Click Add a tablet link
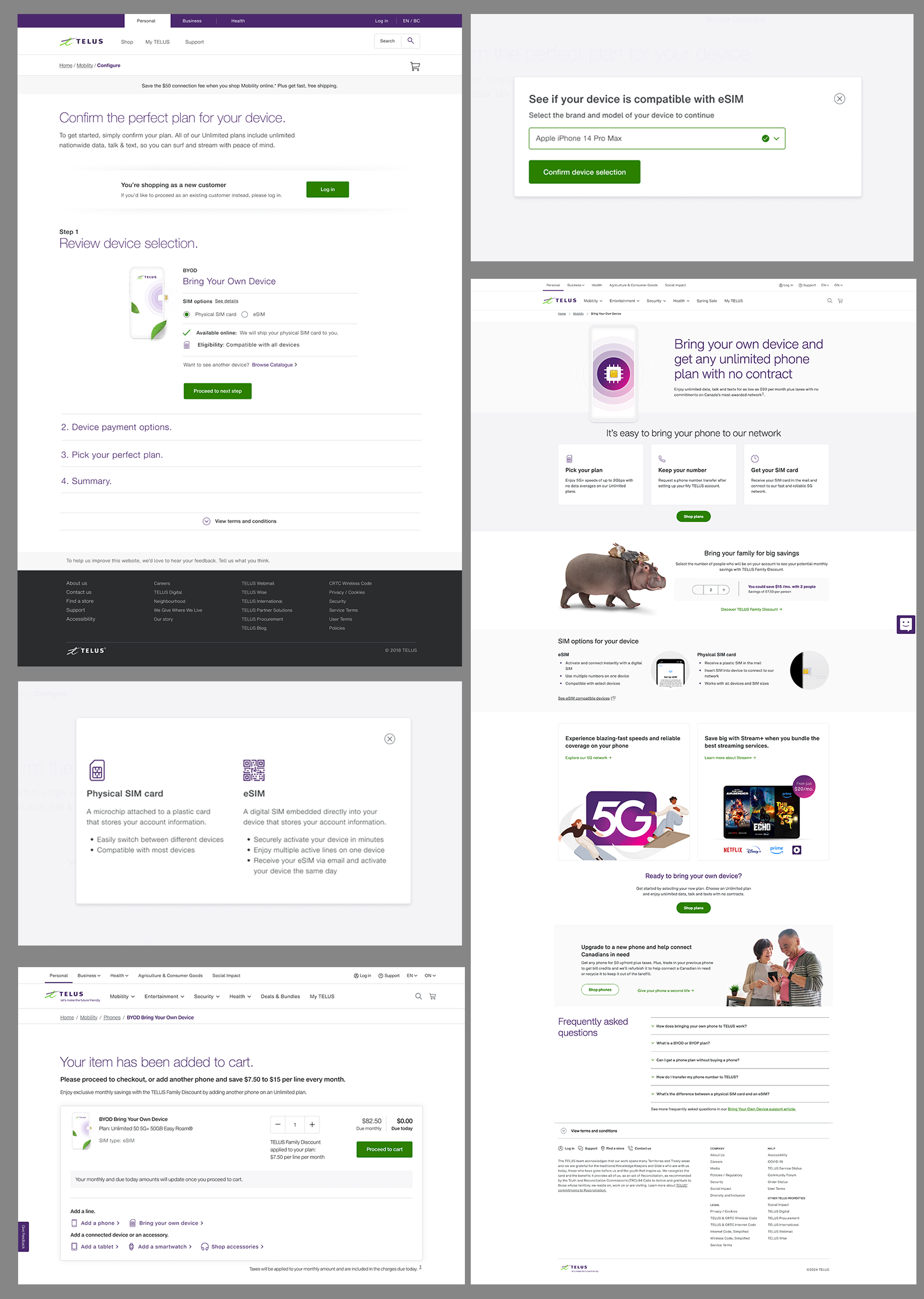 click(94, 1247)
